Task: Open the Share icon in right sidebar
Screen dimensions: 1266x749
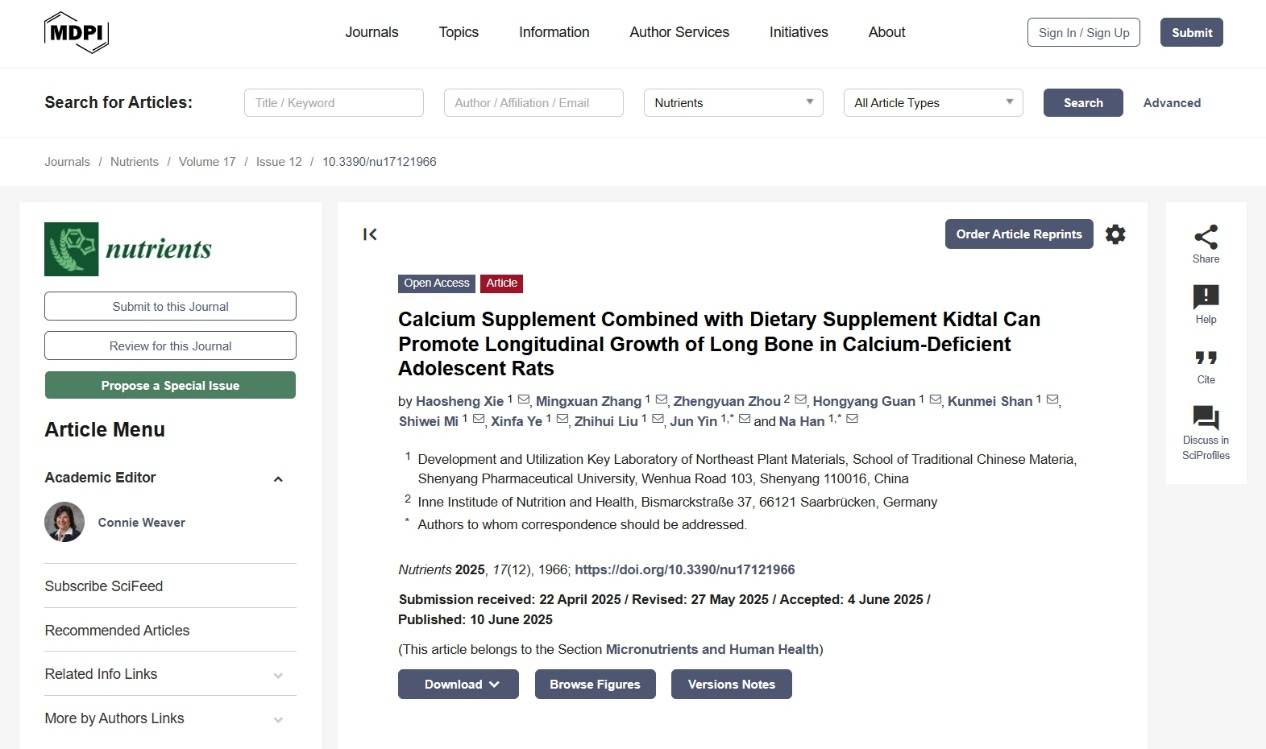Action: point(1206,237)
